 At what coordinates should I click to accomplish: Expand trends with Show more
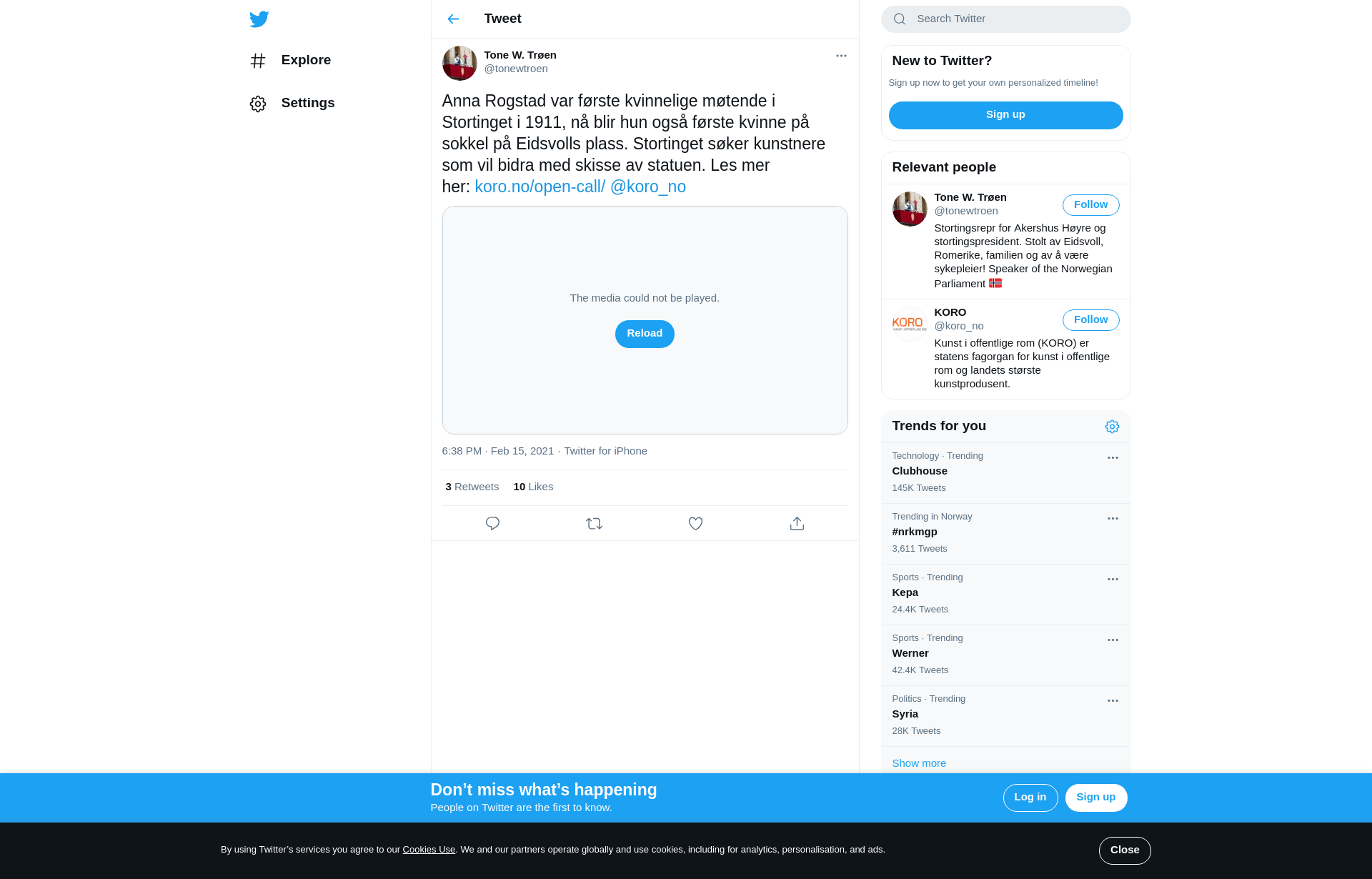click(x=919, y=763)
